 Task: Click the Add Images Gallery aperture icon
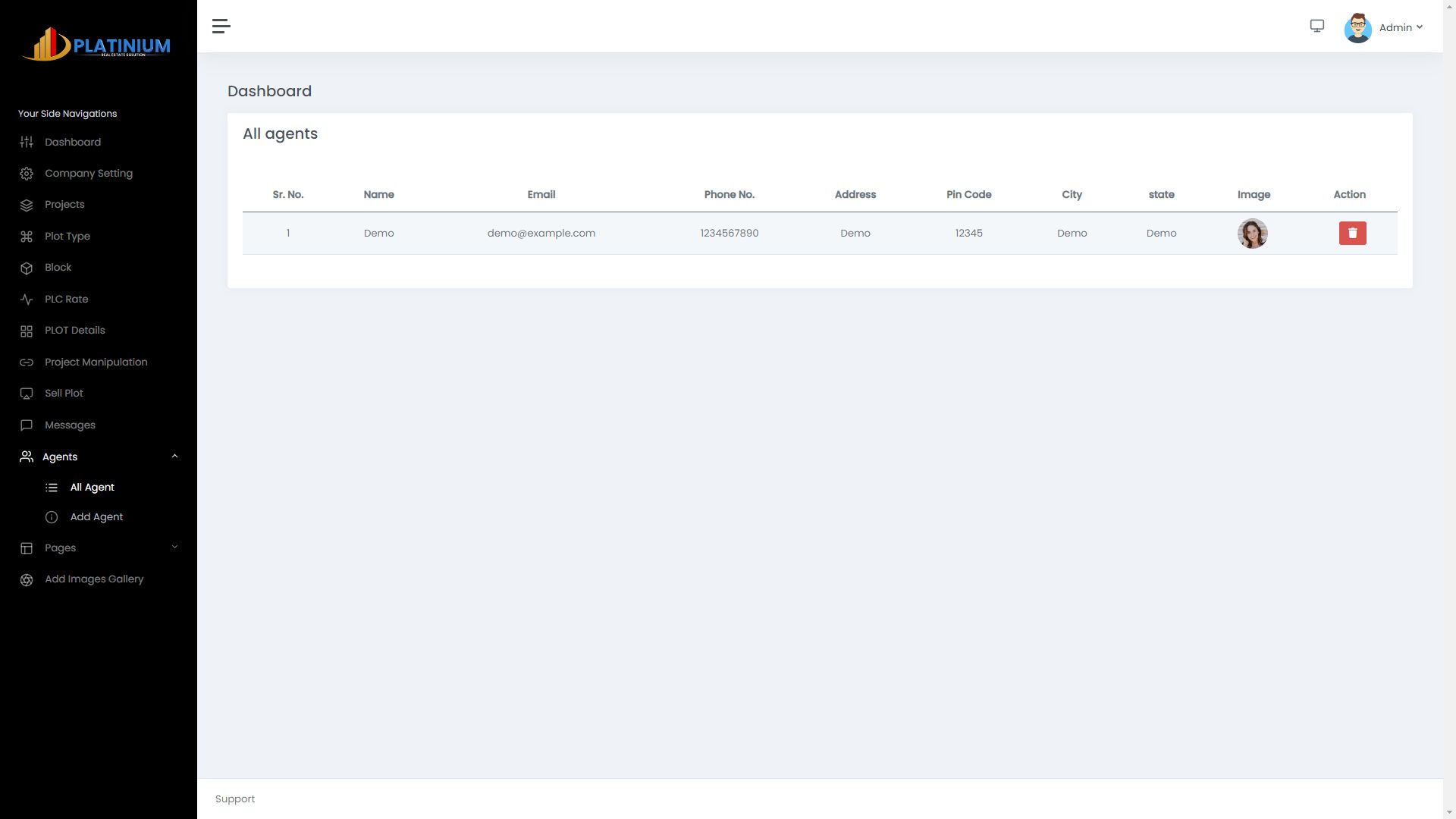coord(27,579)
